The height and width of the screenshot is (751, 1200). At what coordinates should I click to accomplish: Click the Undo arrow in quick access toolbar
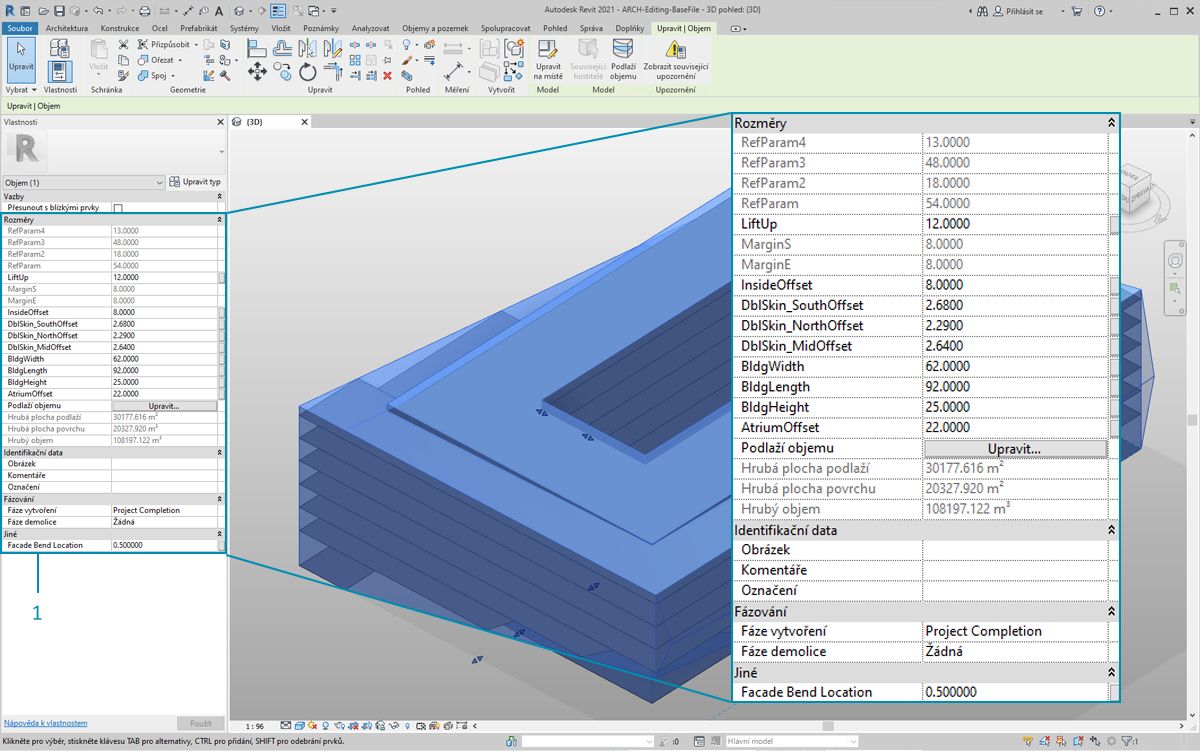point(97,10)
